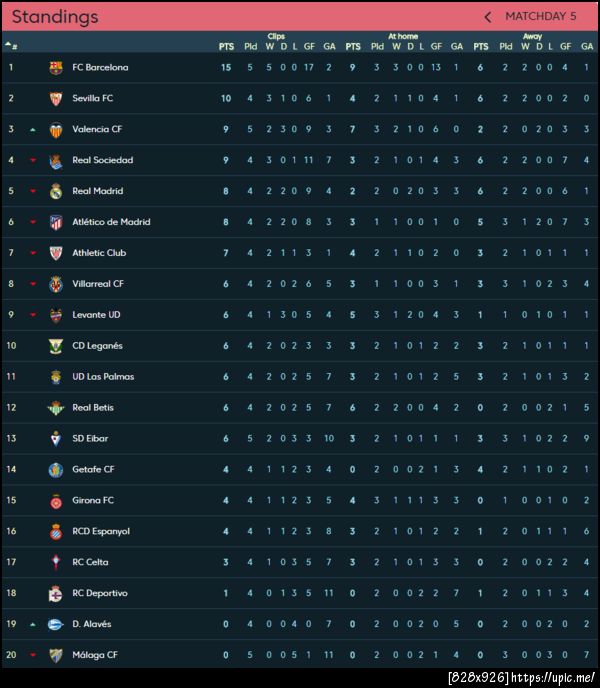Viewport: 600px width, 688px height.
Task: Click the RC Deportivo crest
Action: [56, 593]
